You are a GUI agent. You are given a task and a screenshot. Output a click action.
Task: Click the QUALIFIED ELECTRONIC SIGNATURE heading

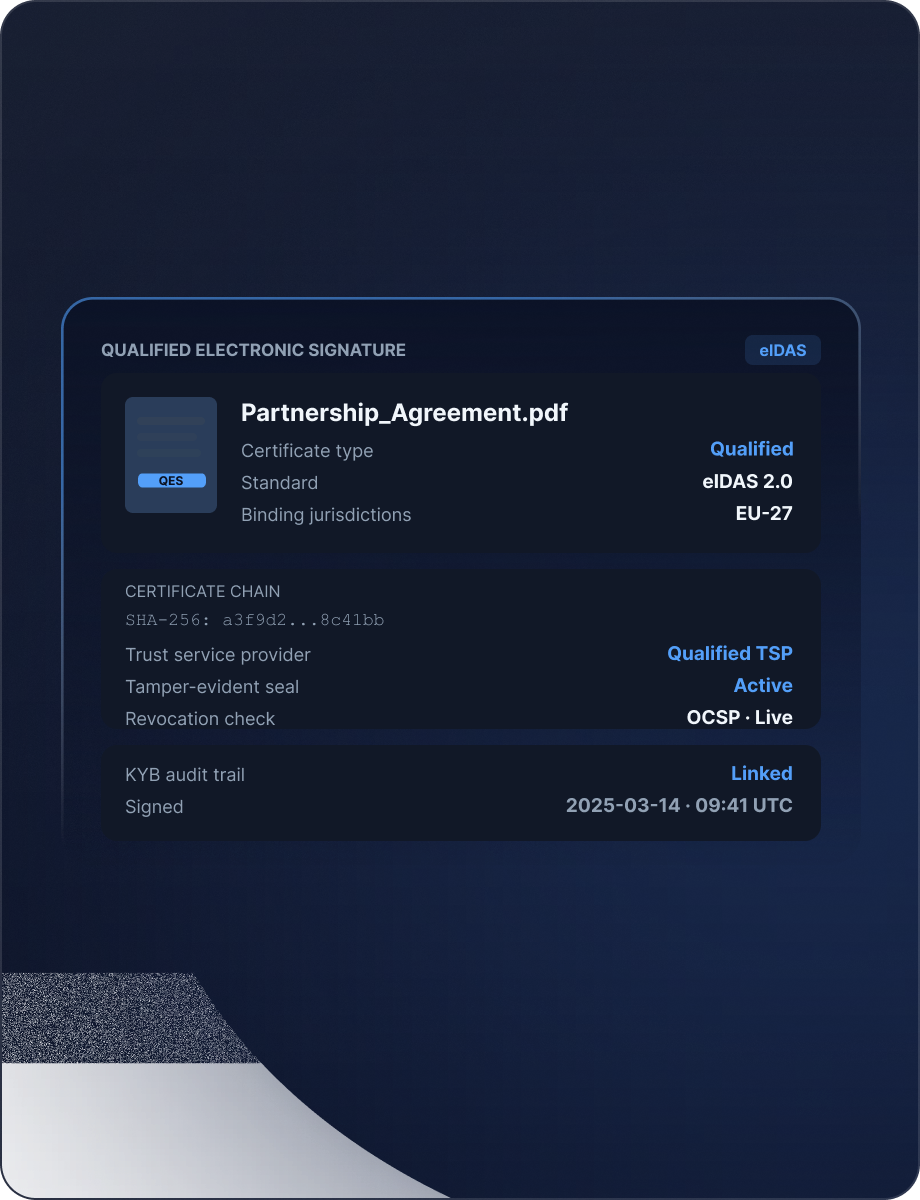[254, 351]
